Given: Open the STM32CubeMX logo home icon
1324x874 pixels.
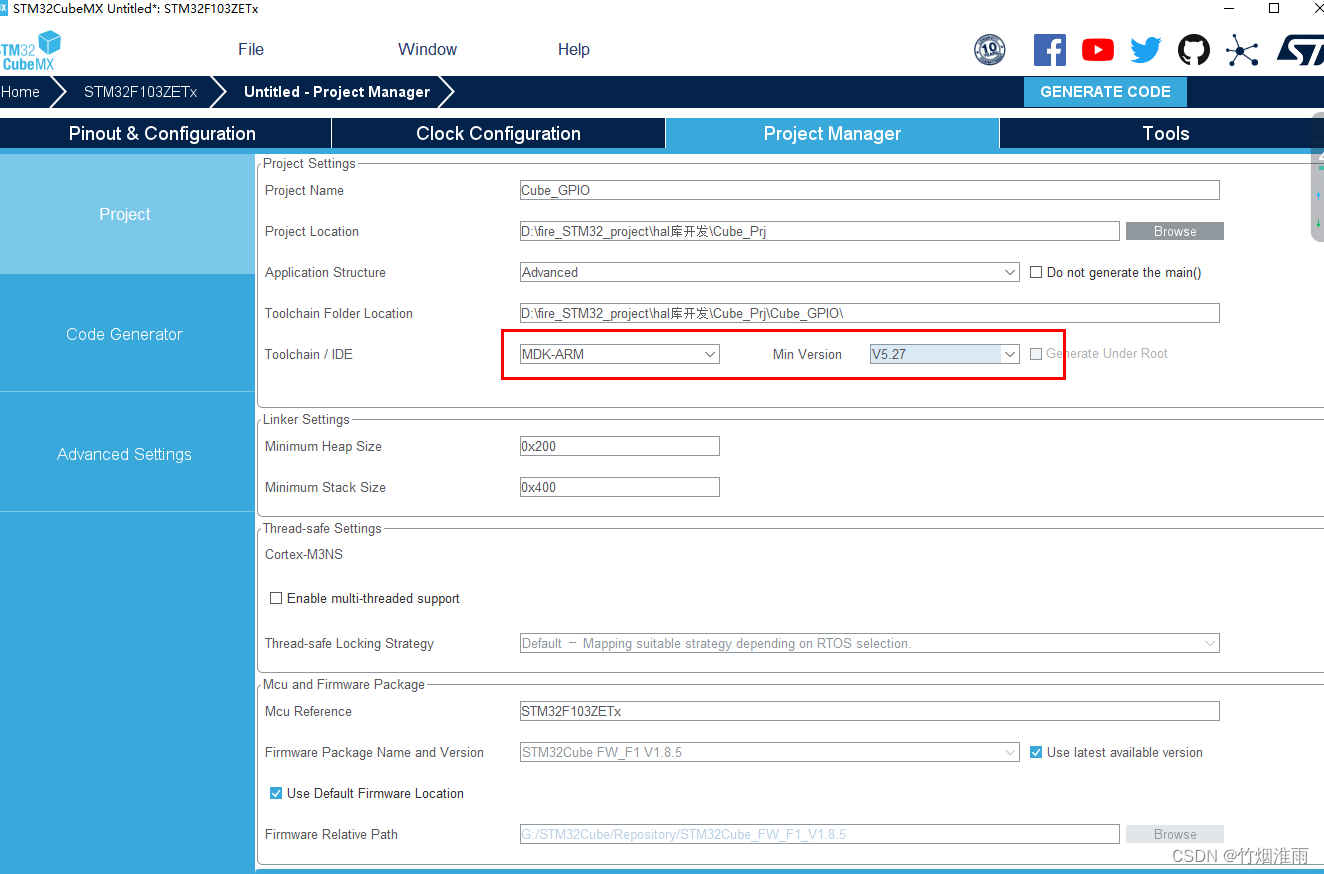Looking at the screenshot, I should pyautogui.click(x=30, y=50).
